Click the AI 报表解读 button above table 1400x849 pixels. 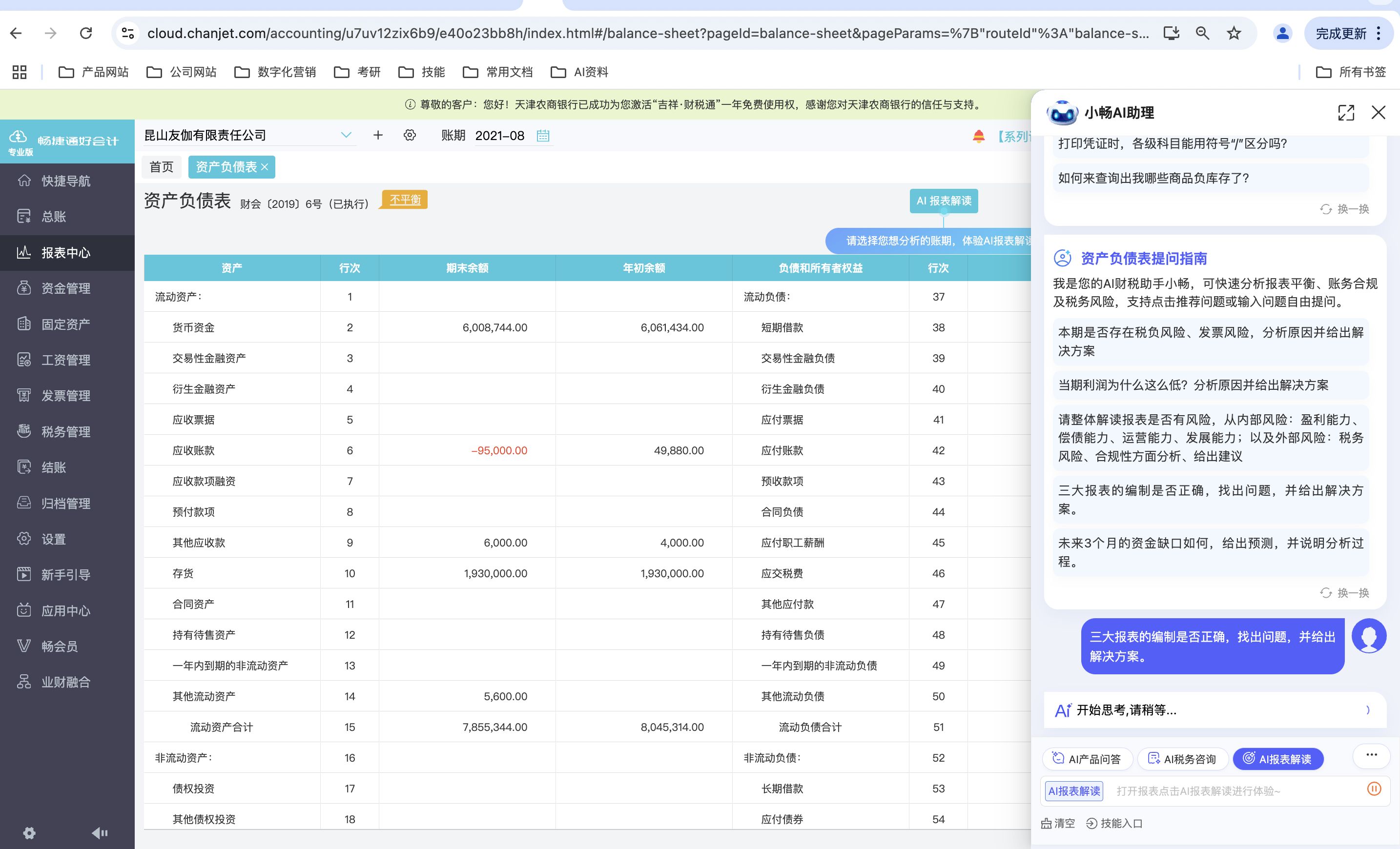[x=943, y=201]
